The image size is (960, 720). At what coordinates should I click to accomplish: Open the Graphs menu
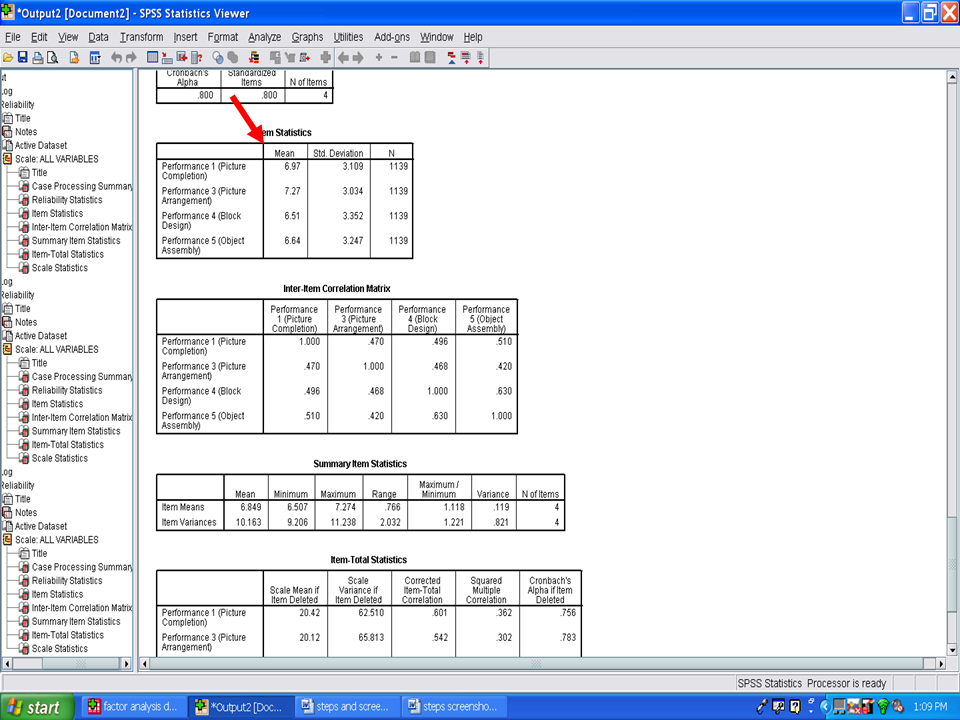point(307,37)
